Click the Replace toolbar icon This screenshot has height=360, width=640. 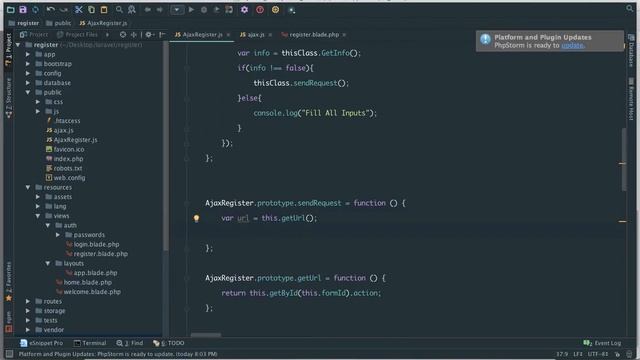(x=131, y=9)
